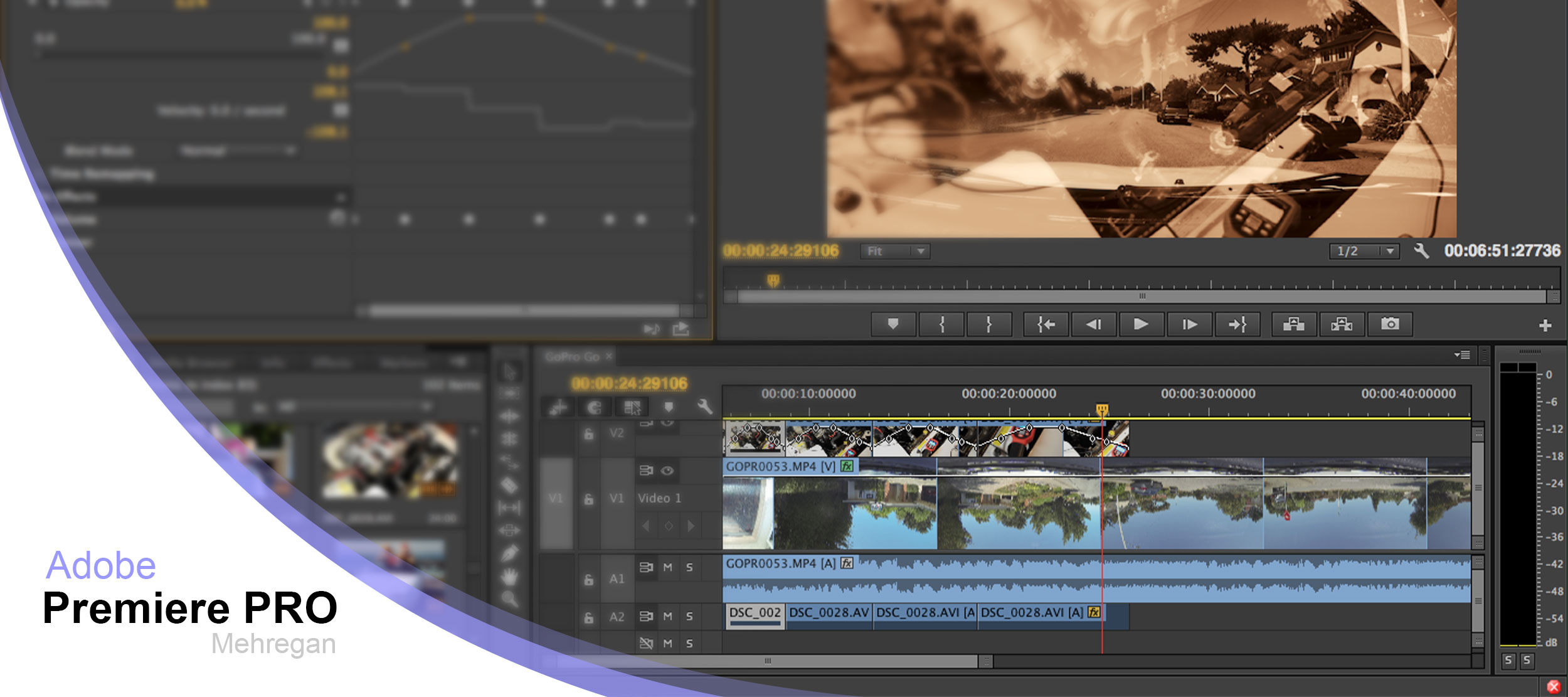Click the timeline timecode 00:00:24:29106

click(x=630, y=383)
